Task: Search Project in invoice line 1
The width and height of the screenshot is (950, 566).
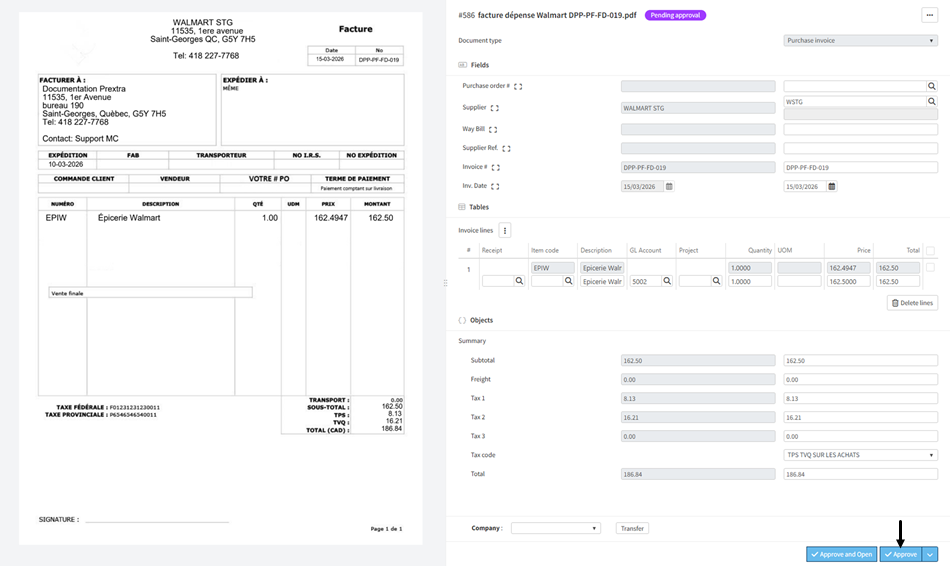Action: 716,281
